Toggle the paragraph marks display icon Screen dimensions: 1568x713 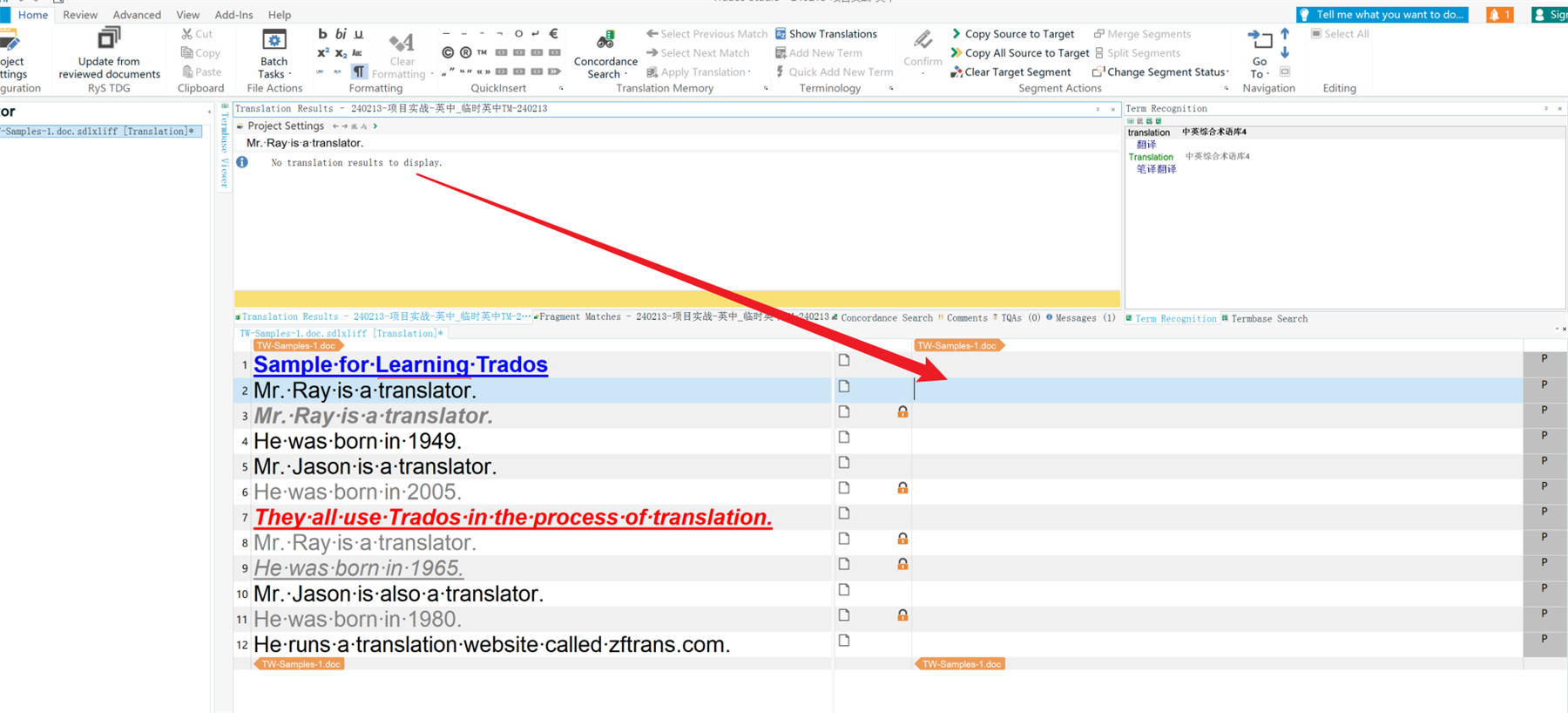coord(359,71)
